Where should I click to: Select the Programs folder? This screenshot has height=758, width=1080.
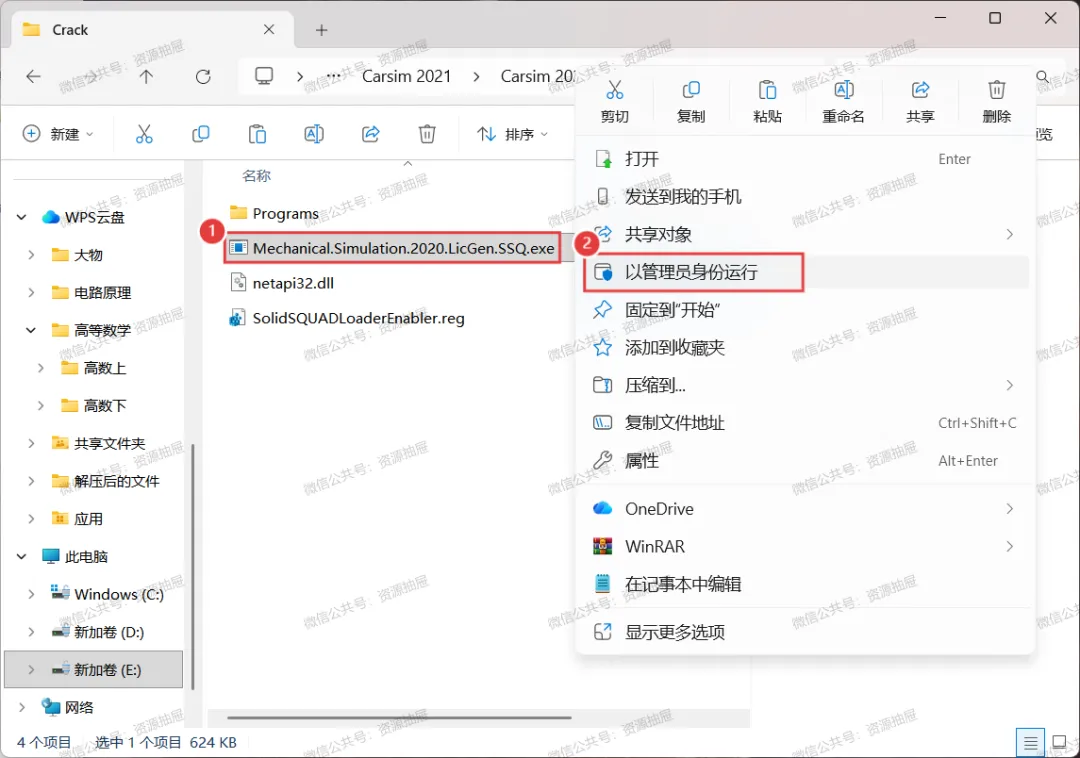(x=274, y=213)
